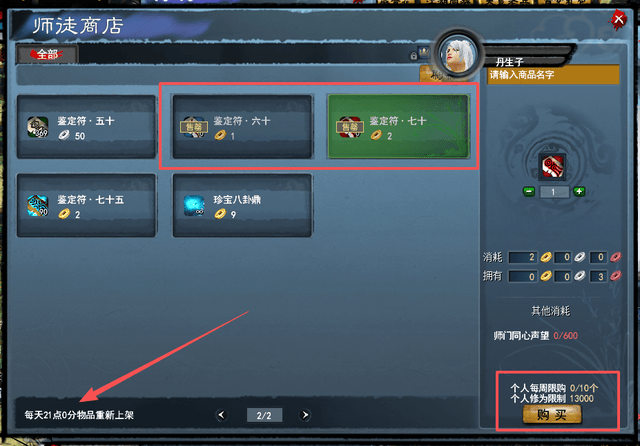Viewport: 640px width, 446px height.
Task: Close the 师徒商店 window
Action: 619,19
